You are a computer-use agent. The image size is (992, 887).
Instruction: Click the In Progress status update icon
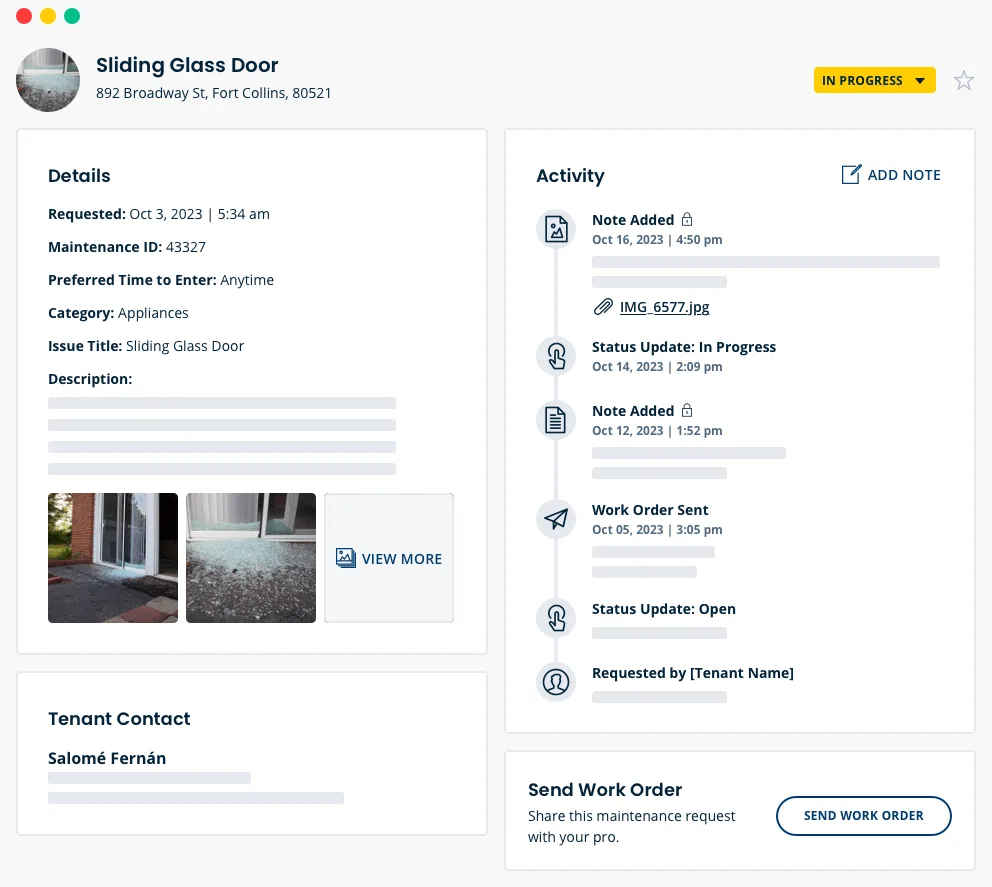point(556,356)
